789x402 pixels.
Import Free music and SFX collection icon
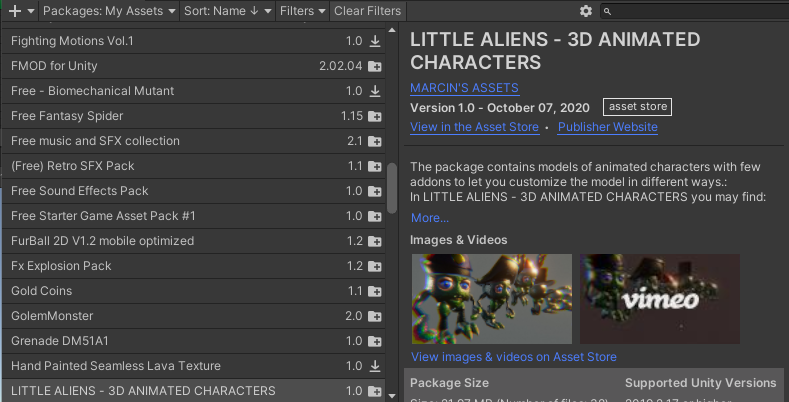pos(374,141)
